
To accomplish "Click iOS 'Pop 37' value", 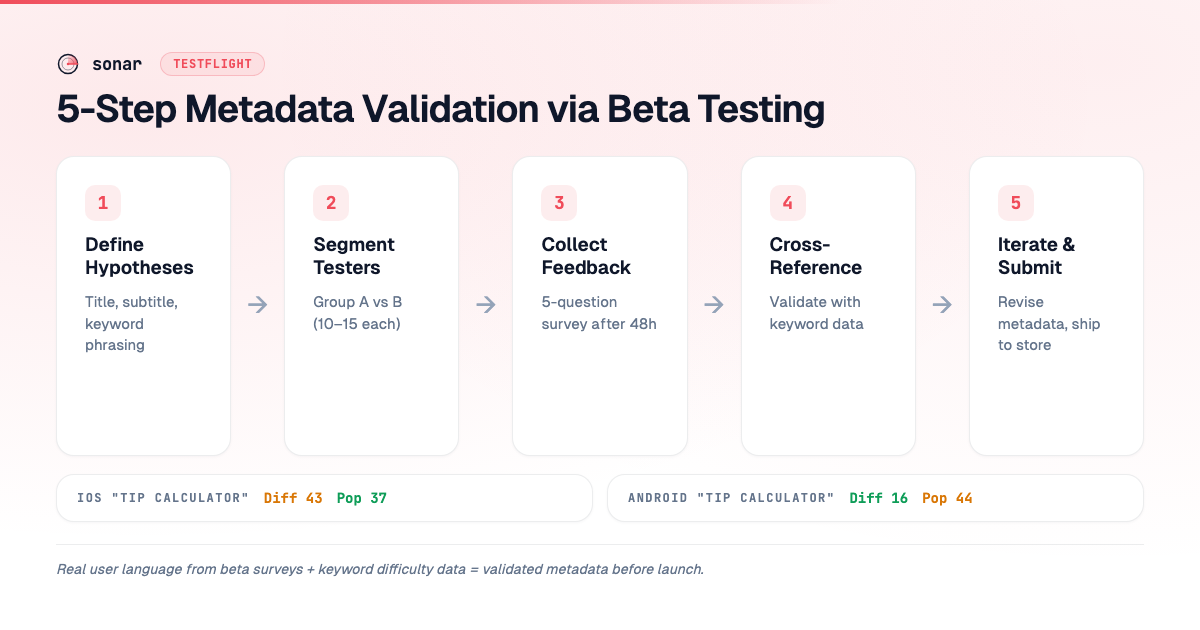I will (362, 498).
